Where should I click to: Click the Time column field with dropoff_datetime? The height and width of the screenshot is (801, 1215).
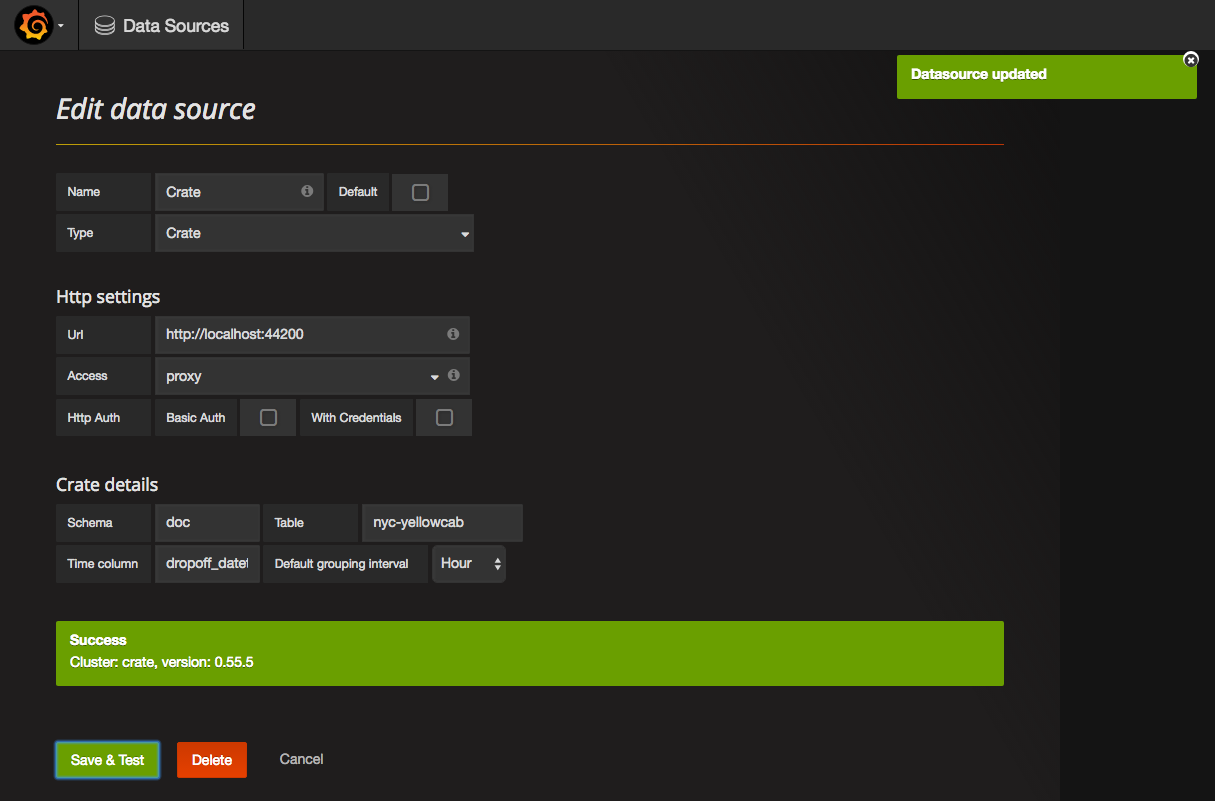click(x=207, y=564)
